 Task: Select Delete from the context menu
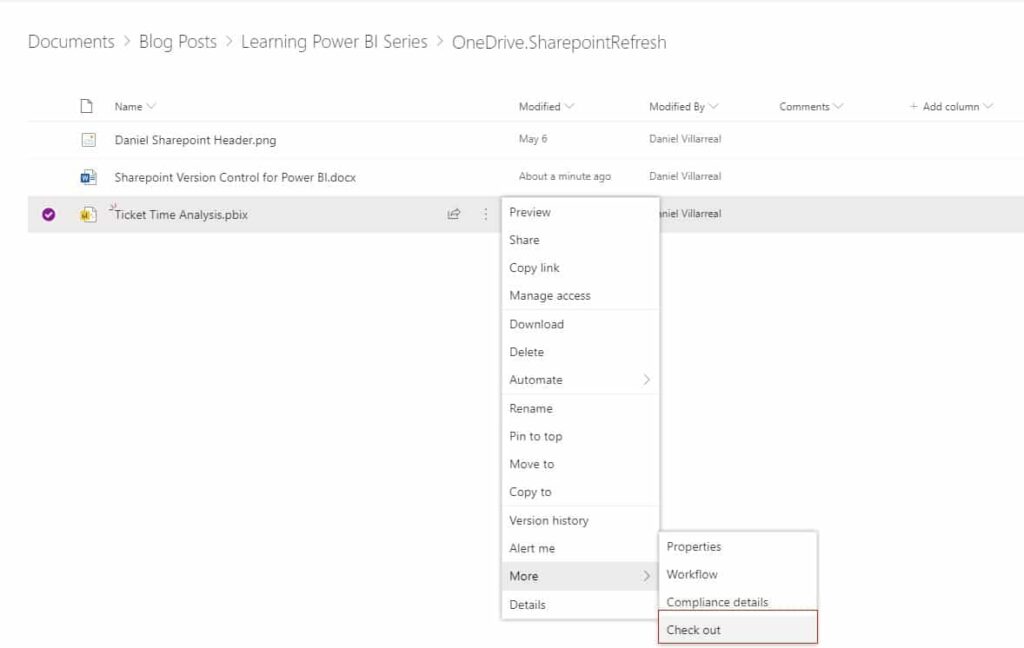point(580,351)
